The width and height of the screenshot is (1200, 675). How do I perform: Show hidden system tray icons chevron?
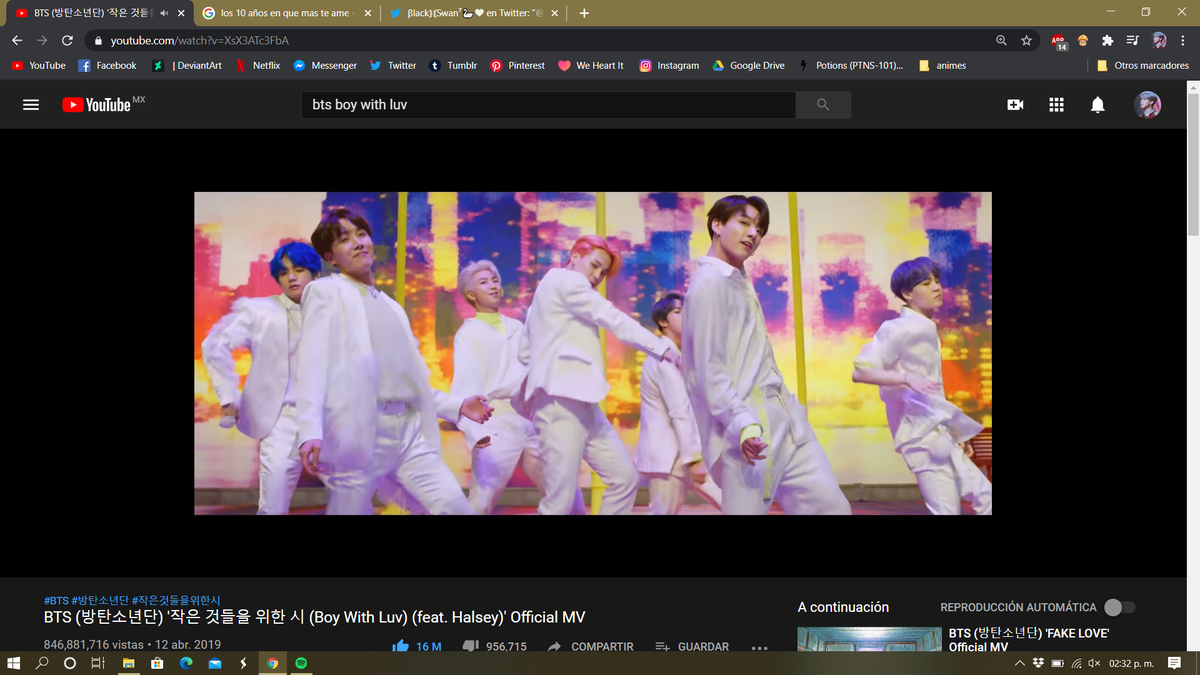pyautogui.click(x=1020, y=663)
